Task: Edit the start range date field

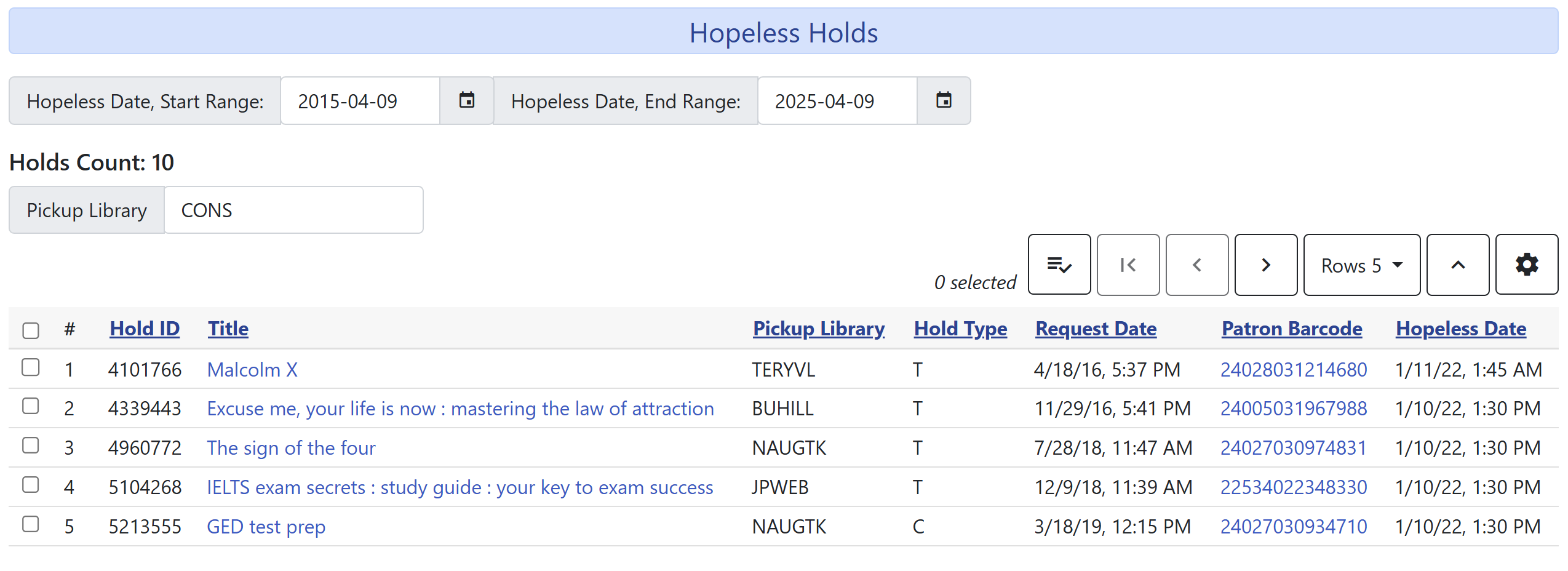Action: tap(360, 100)
